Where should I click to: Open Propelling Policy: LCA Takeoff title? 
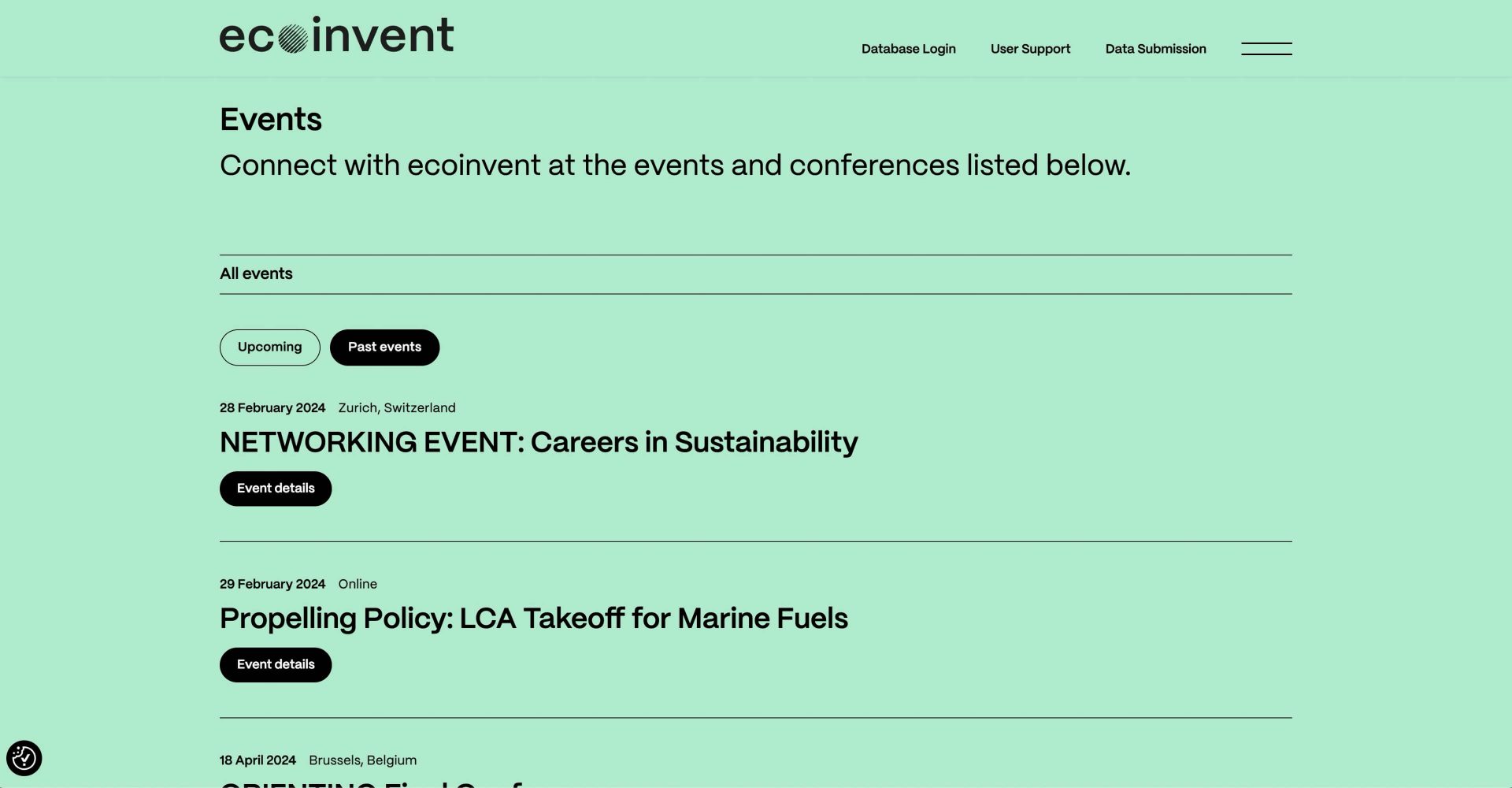(x=533, y=619)
